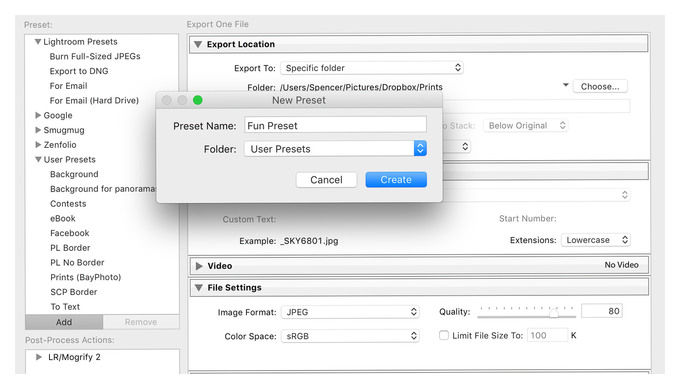The height and width of the screenshot is (389, 680).
Task: Cancel the New Preset dialog
Action: coord(326,180)
